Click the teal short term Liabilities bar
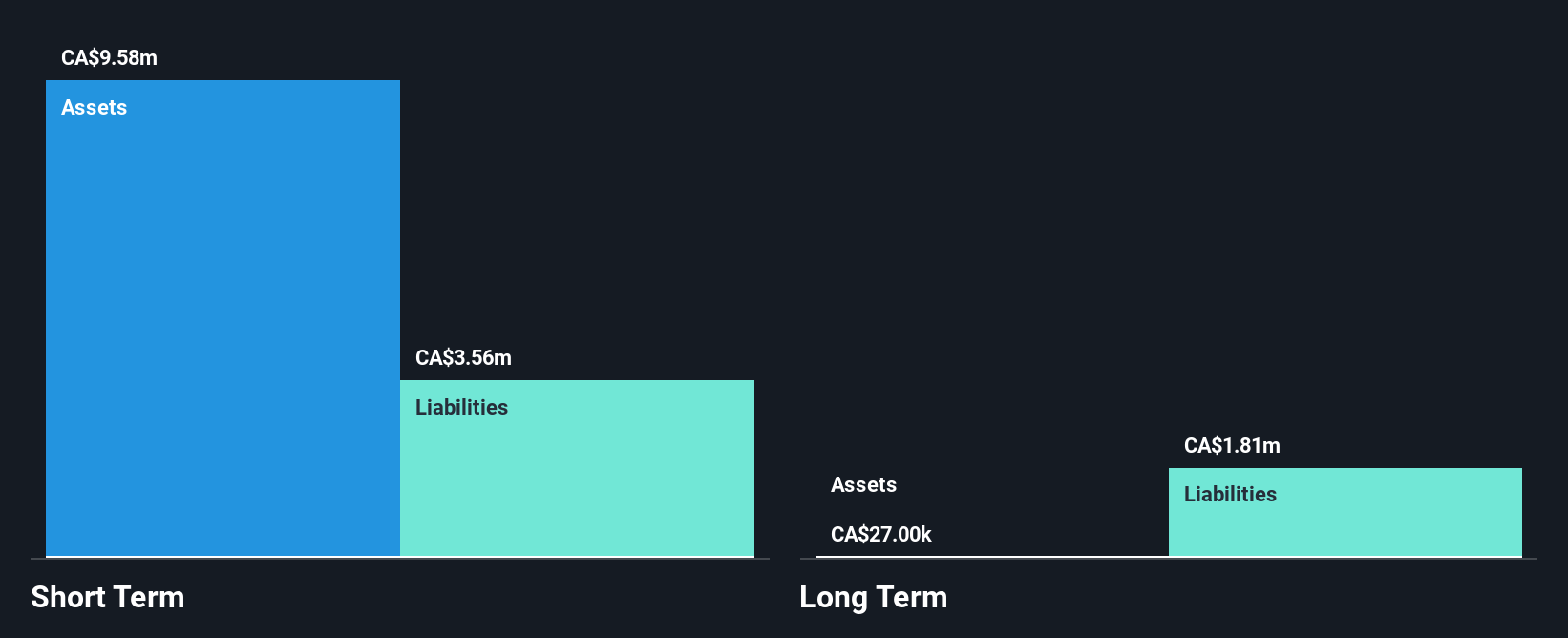Screen dimensions: 1568x638 [x=577, y=468]
